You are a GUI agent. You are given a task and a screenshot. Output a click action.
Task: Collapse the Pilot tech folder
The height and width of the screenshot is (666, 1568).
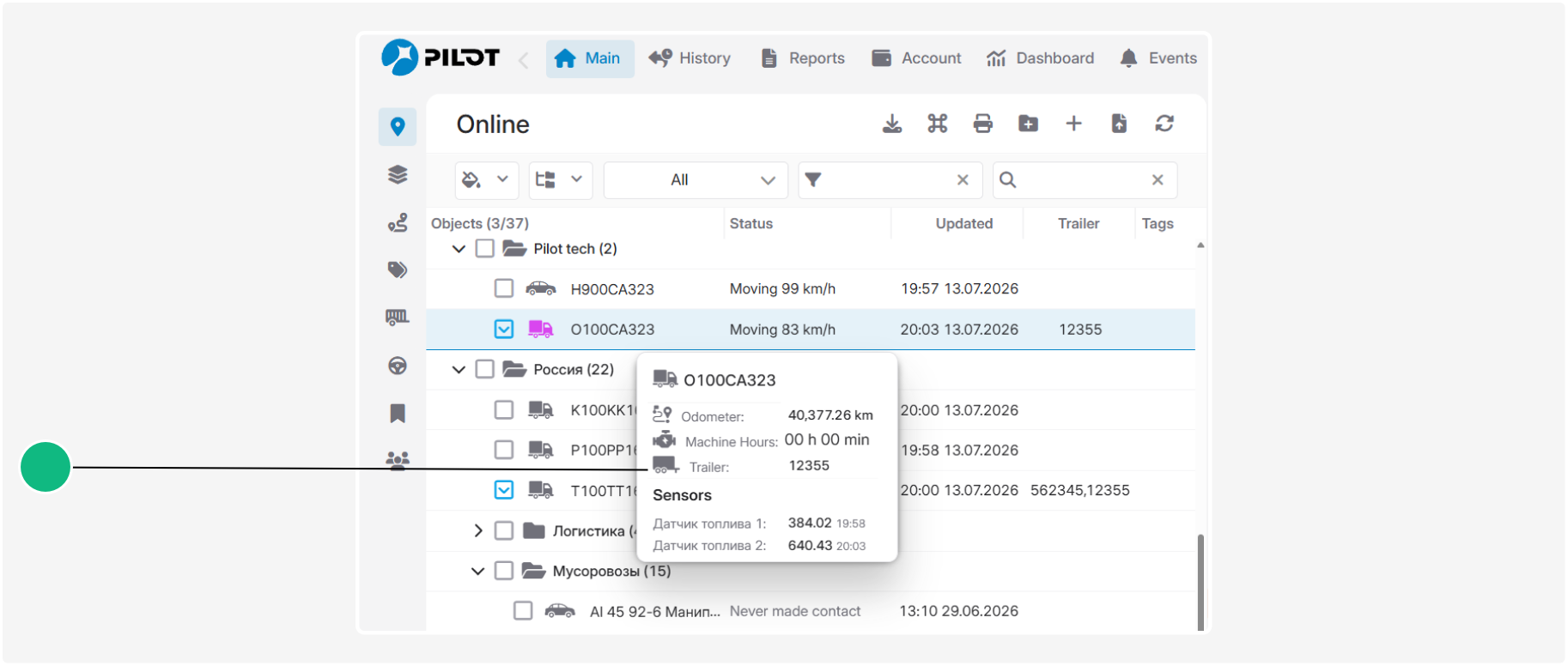(x=459, y=249)
